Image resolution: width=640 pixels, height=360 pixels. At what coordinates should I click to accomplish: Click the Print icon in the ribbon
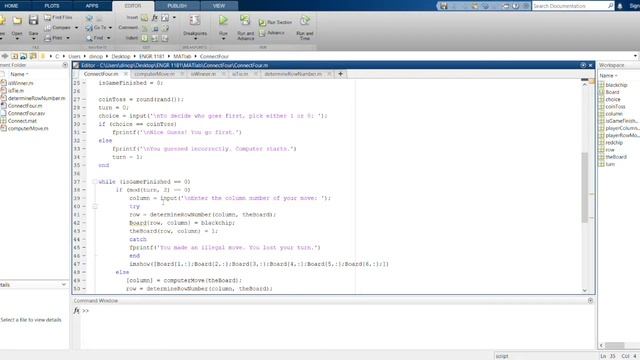point(48,38)
